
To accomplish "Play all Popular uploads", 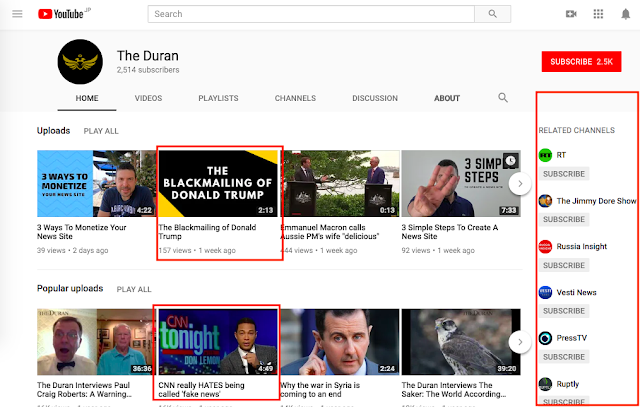I will pyautogui.click(x=134, y=289).
